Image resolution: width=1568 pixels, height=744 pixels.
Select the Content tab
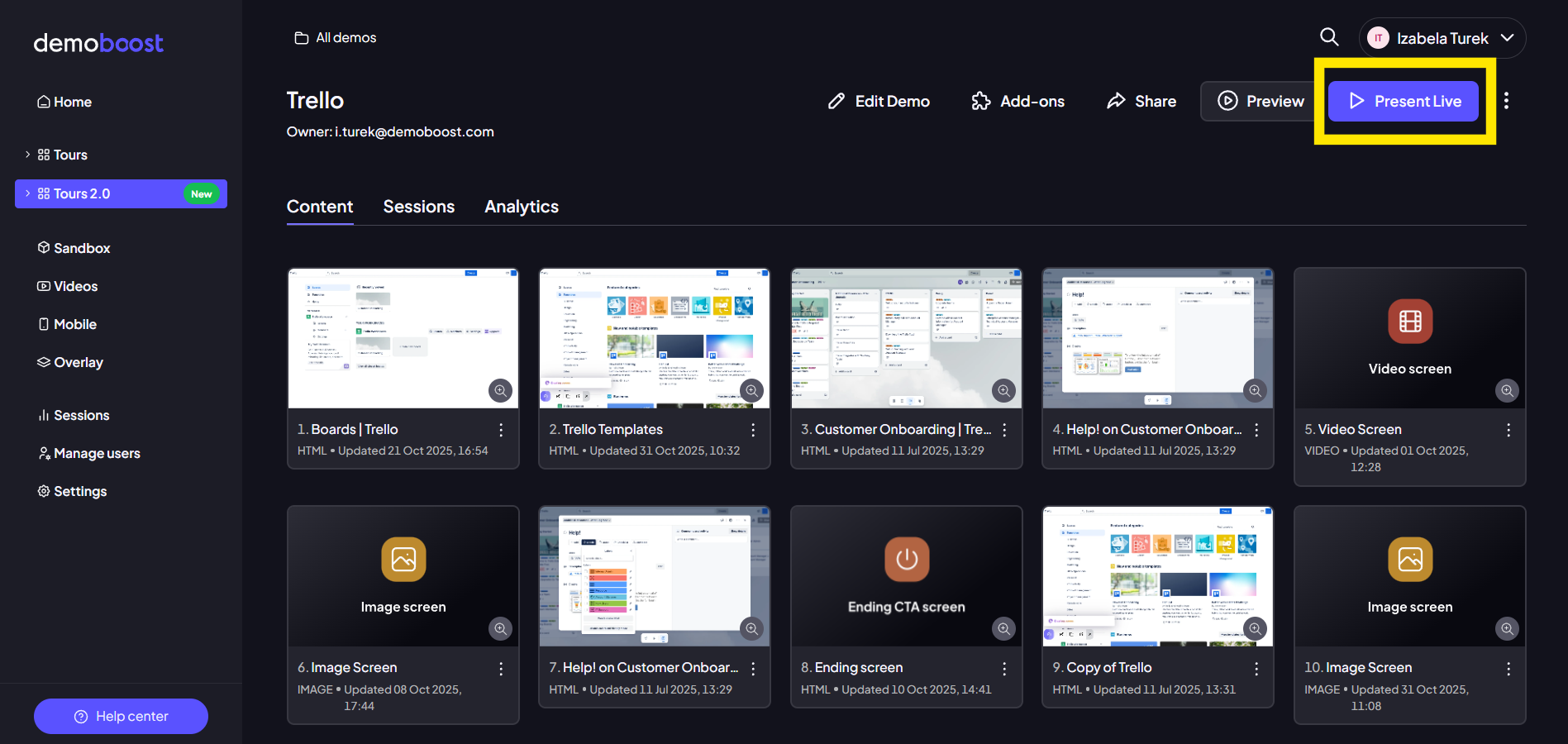click(x=320, y=207)
